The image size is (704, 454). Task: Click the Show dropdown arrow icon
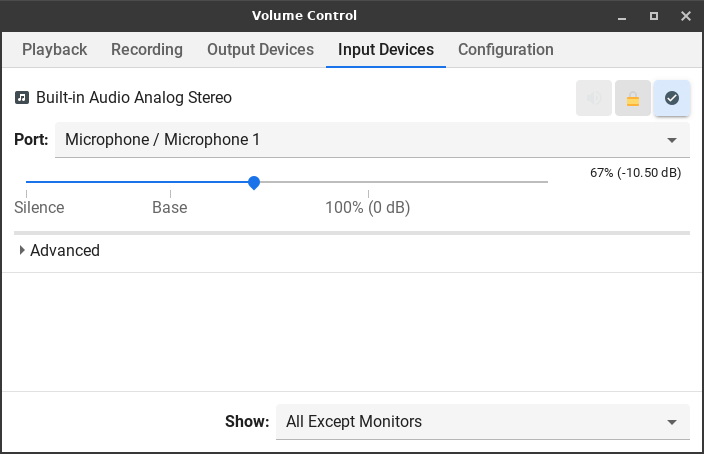pyautogui.click(x=672, y=422)
